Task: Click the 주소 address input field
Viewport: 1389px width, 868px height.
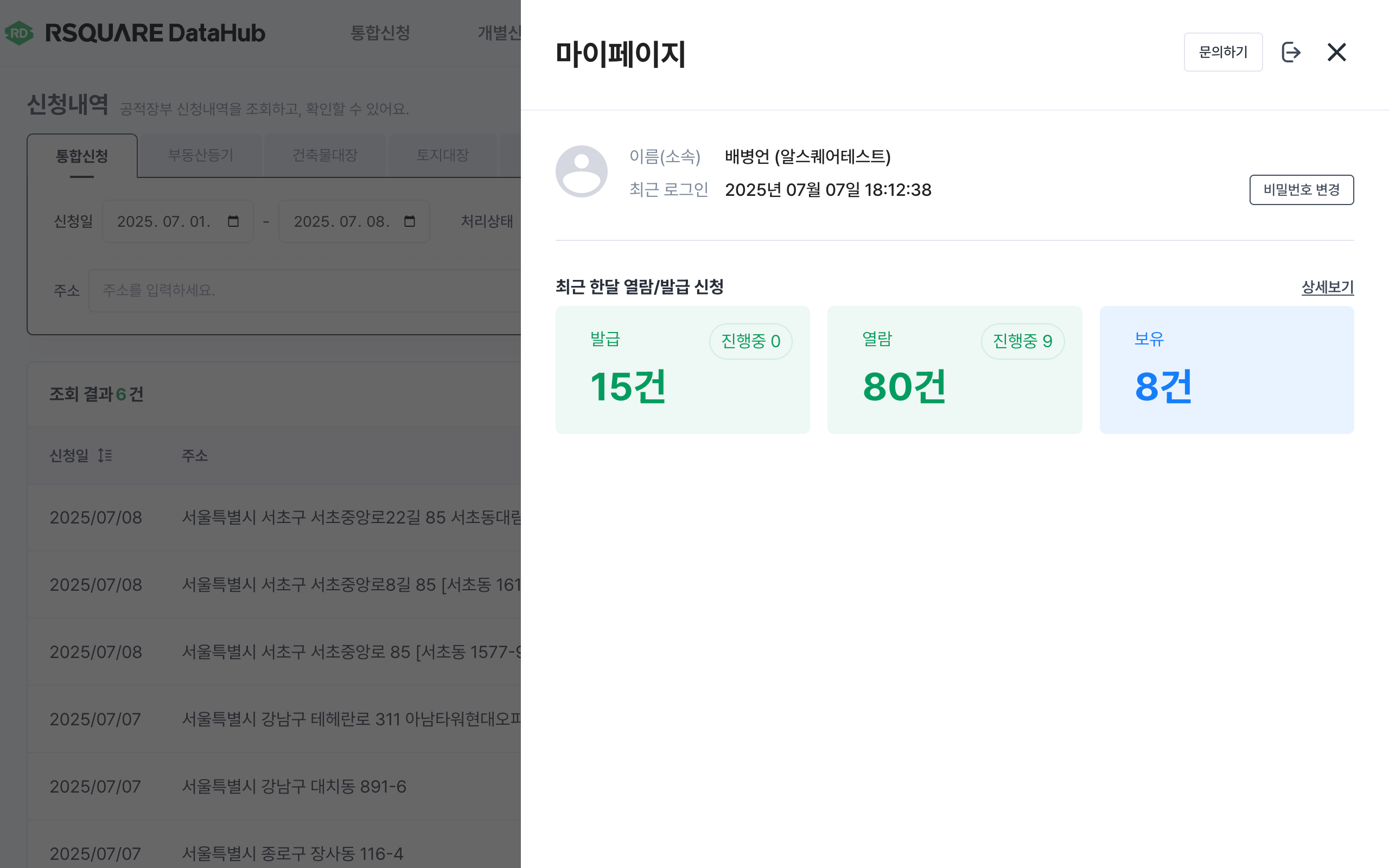Action: [304, 290]
